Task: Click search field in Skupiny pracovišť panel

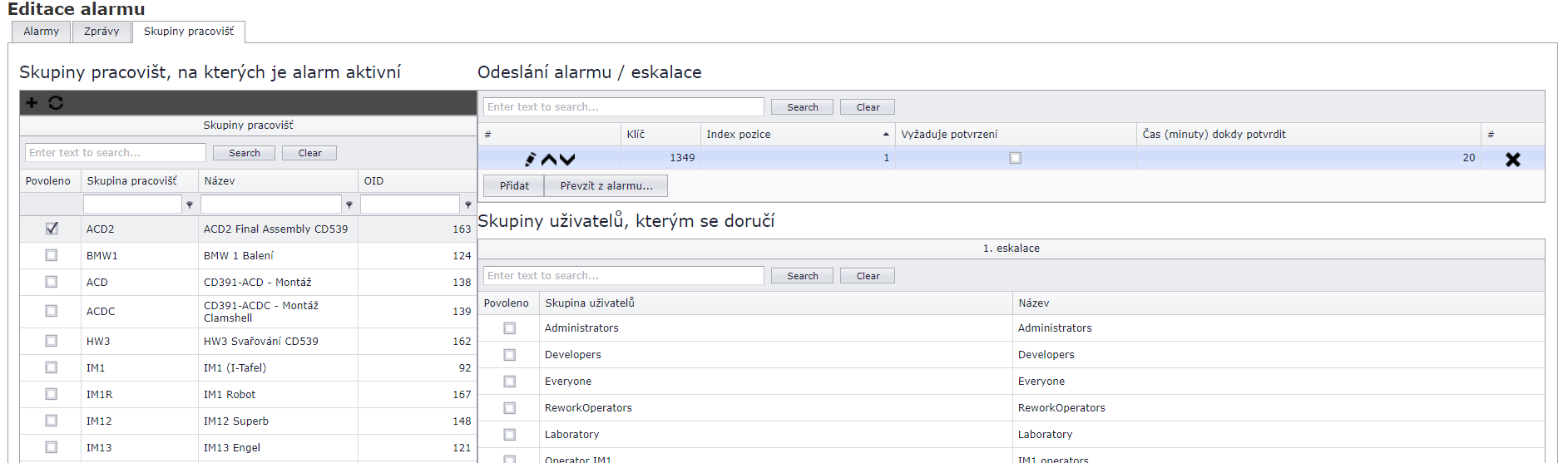Action: [116, 153]
